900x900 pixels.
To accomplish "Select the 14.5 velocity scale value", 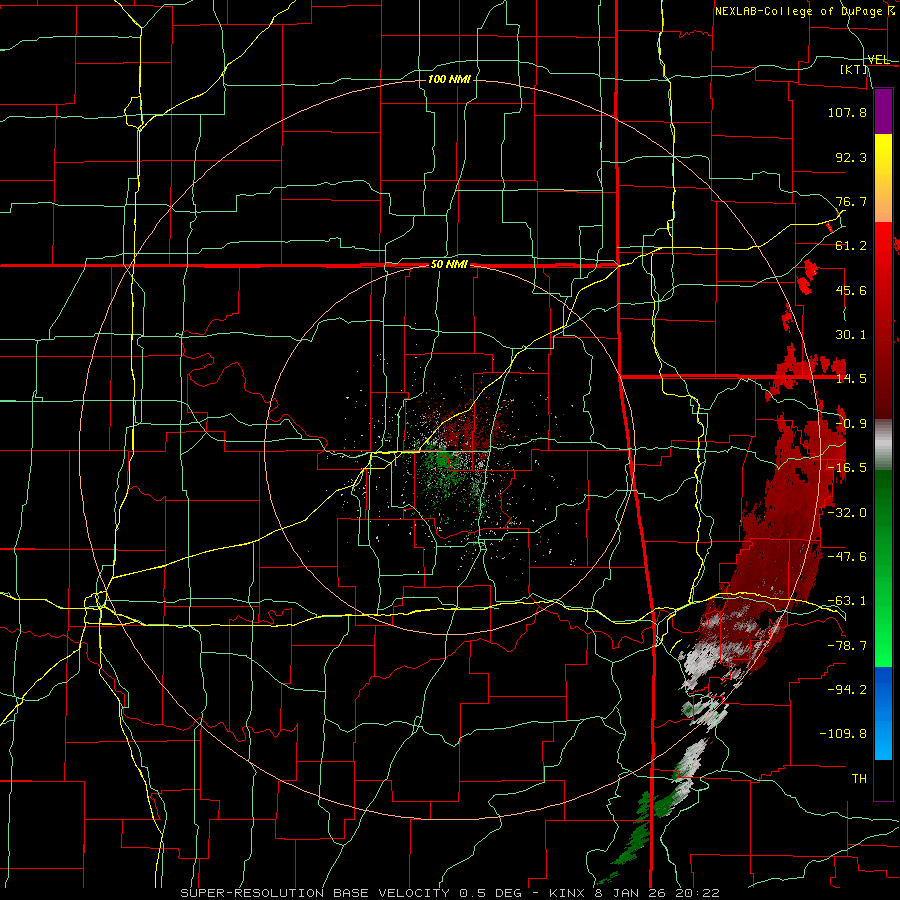I will [x=851, y=379].
